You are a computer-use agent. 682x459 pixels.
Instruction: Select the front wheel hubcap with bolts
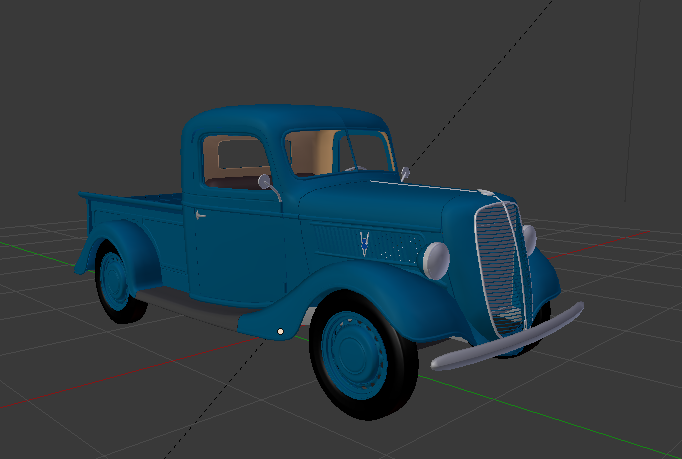[x=354, y=355]
